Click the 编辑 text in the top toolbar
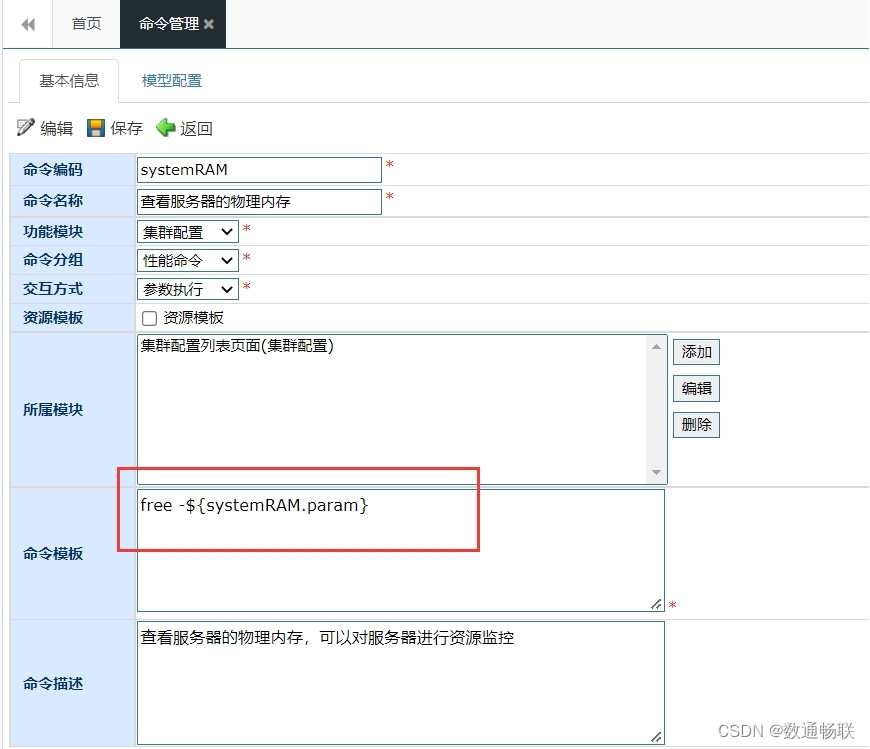 (x=57, y=128)
